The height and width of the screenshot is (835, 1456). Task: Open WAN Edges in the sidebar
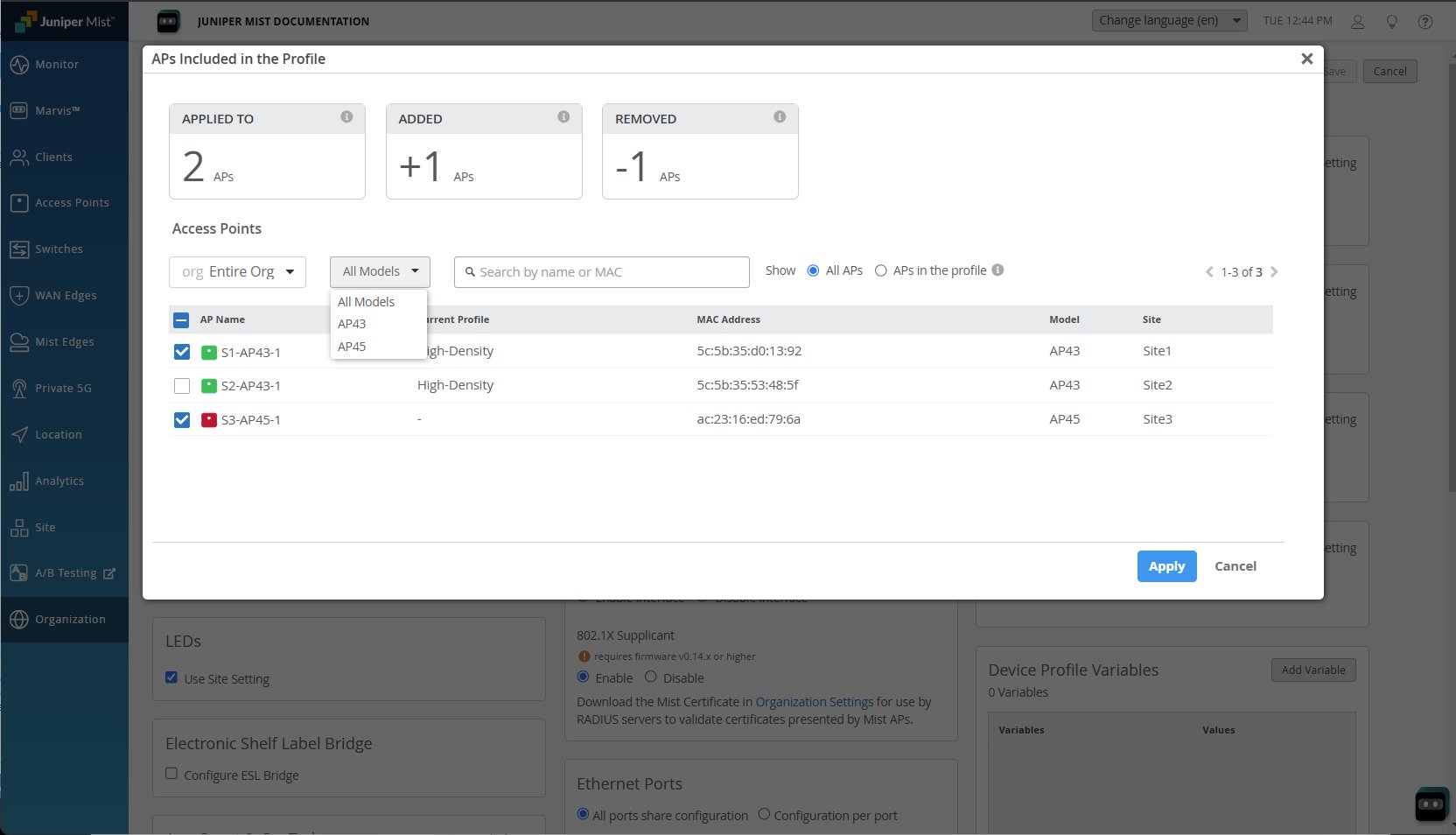65,295
